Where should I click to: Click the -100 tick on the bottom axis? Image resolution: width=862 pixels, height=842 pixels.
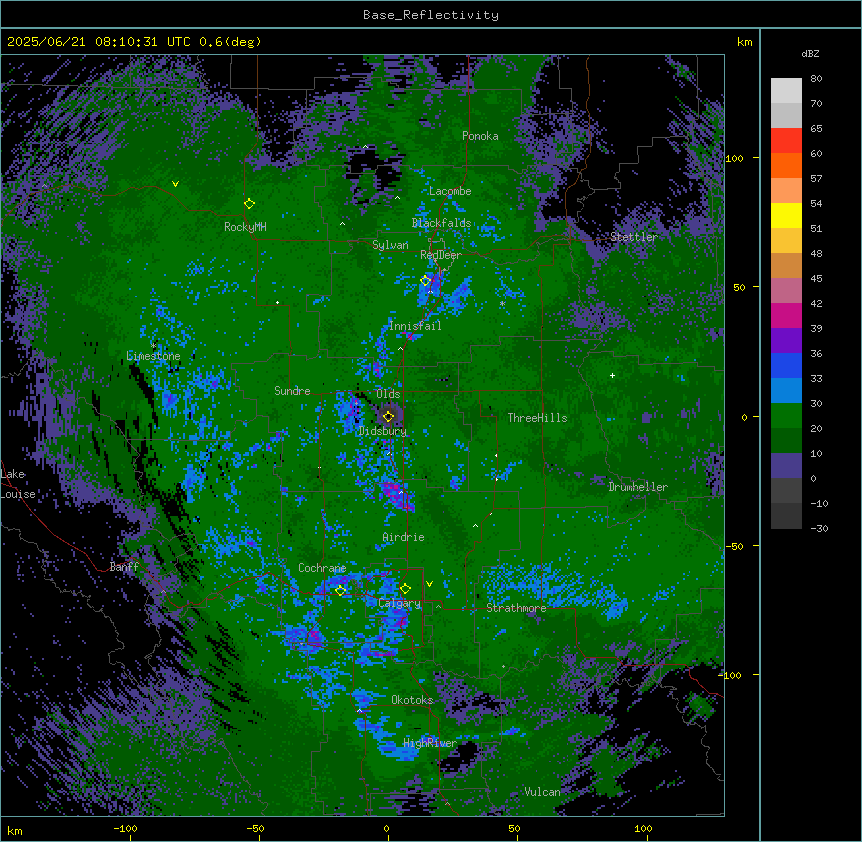click(126, 829)
